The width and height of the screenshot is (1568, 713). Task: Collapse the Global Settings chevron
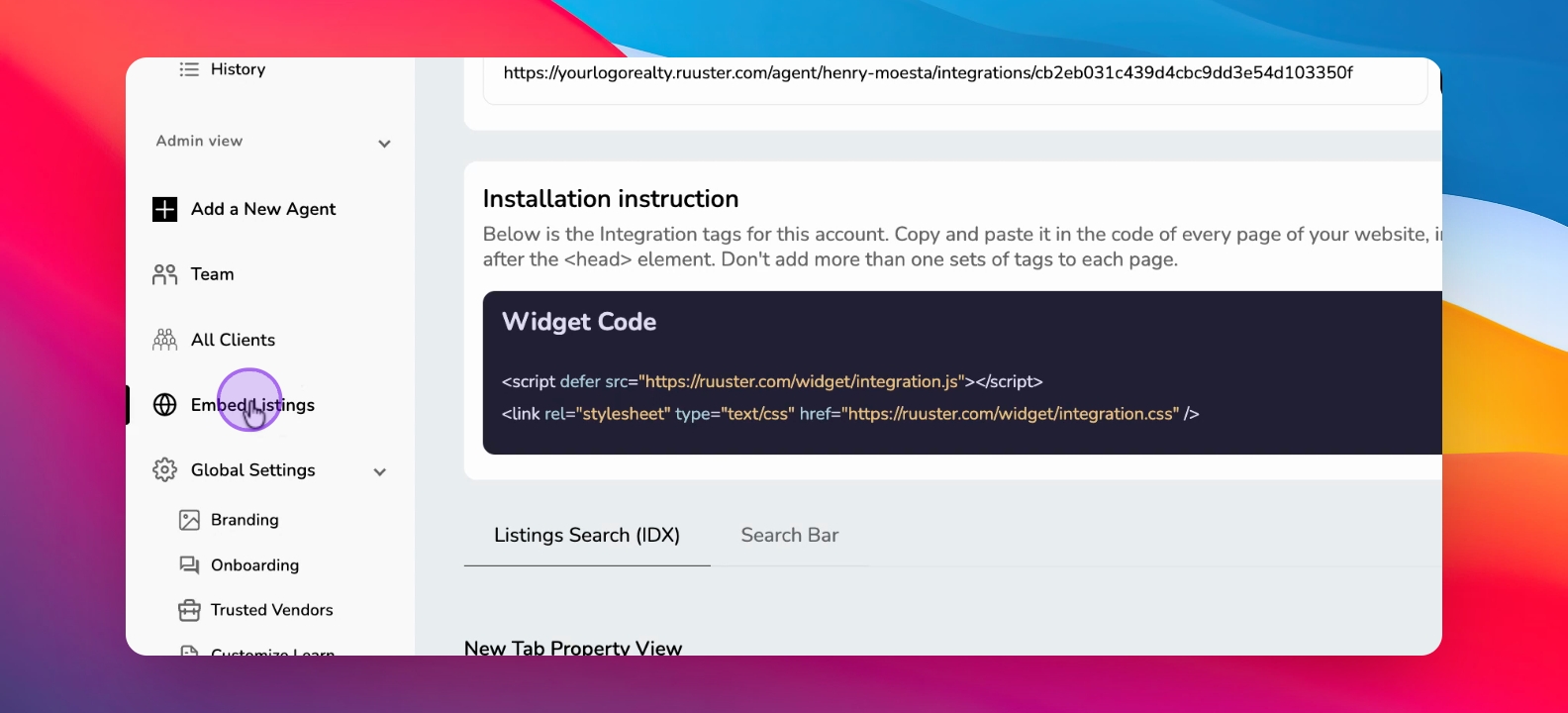(x=379, y=472)
